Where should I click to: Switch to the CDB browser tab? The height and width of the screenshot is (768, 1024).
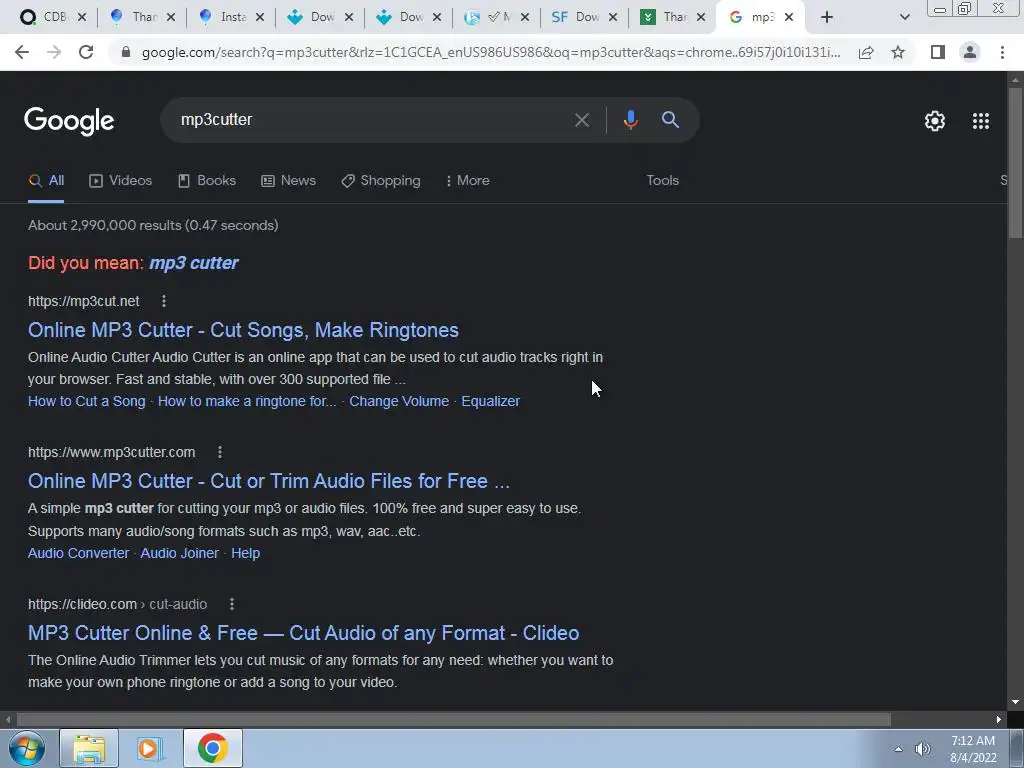click(x=45, y=17)
